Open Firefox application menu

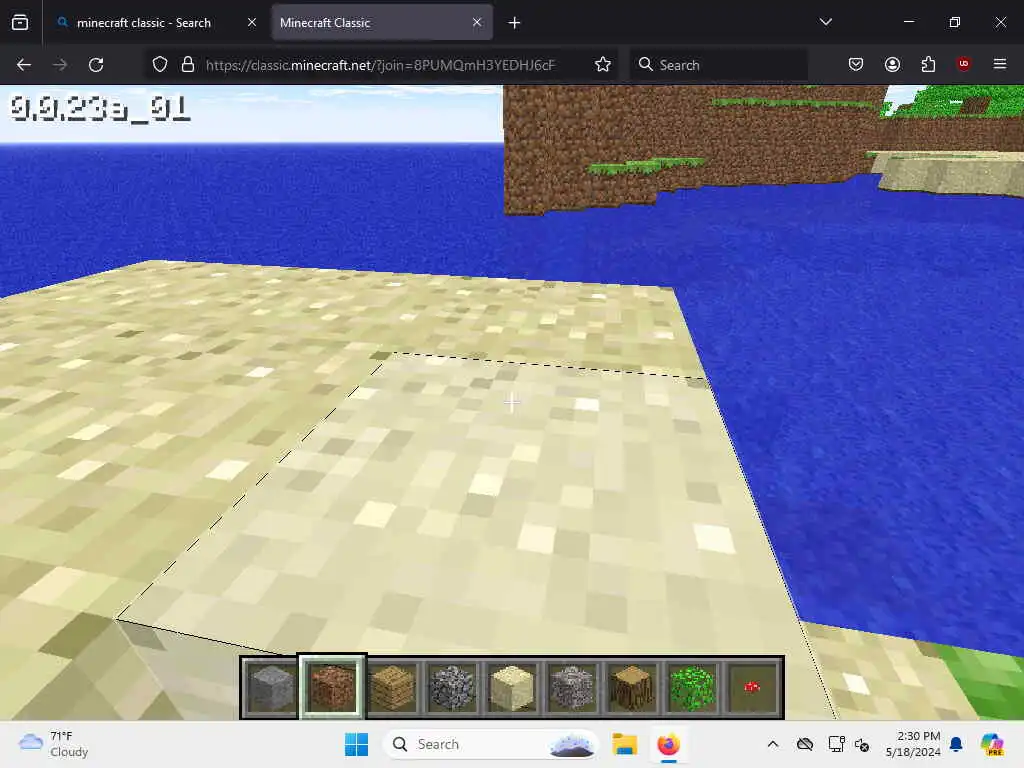(1000, 64)
